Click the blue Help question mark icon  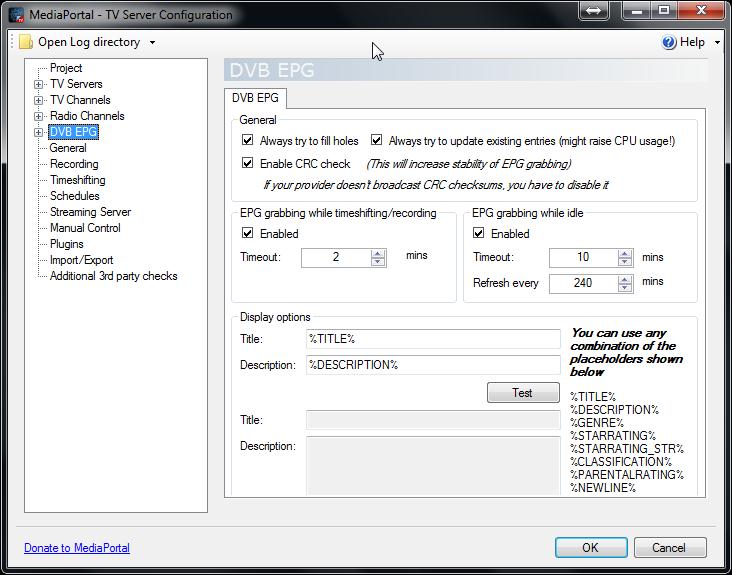(x=669, y=42)
